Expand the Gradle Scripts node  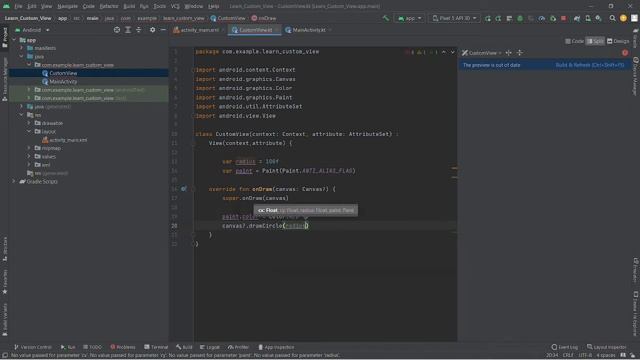(14, 181)
